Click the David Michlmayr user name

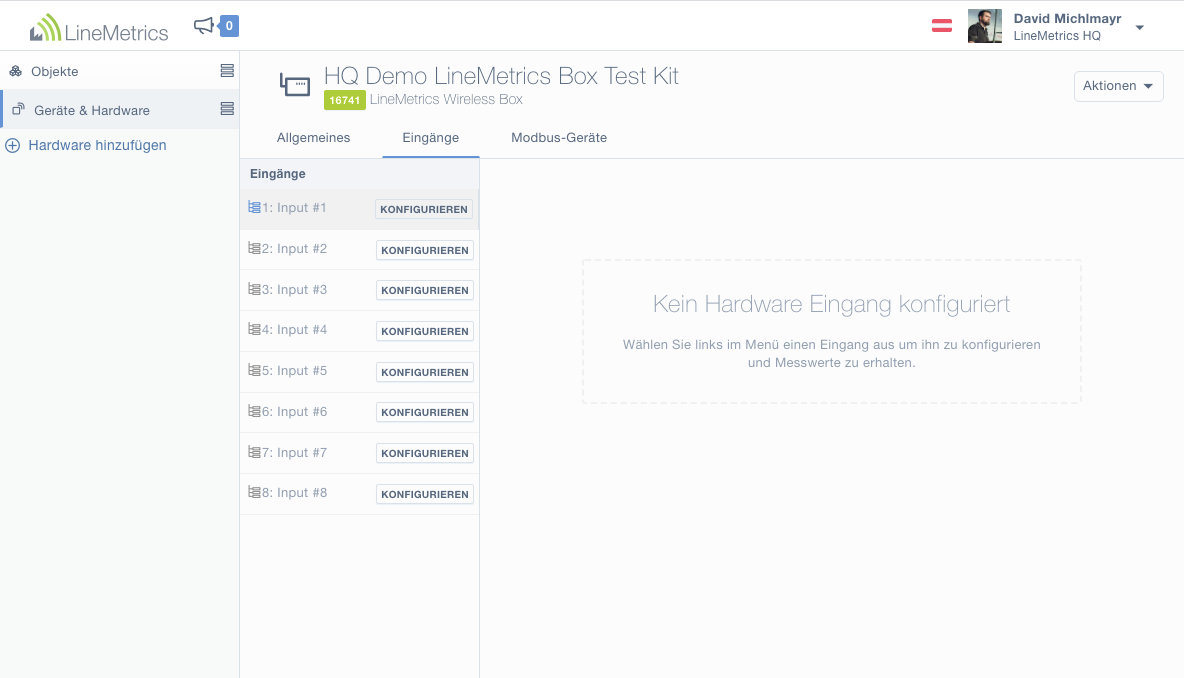1067,18
